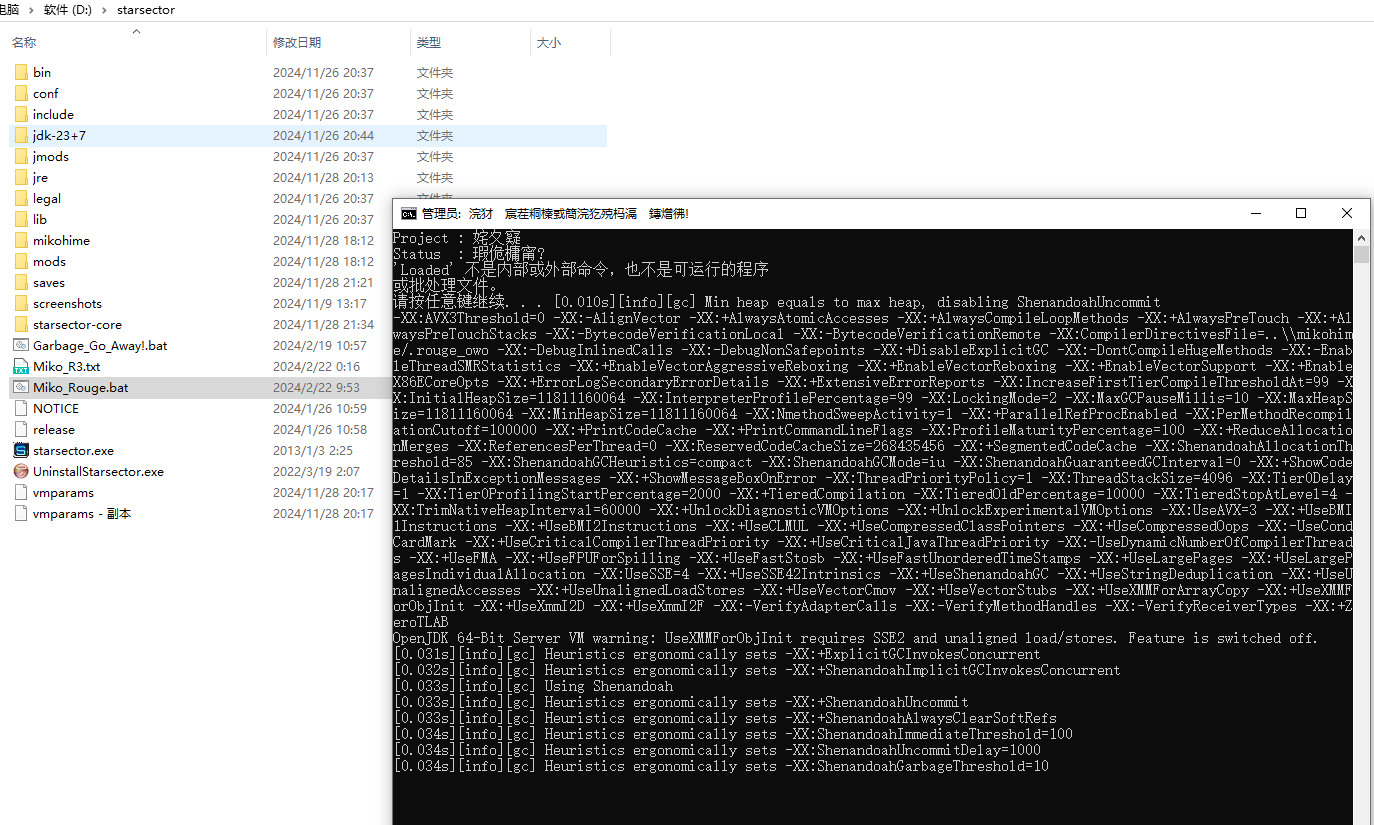Sort by 修改日期 column header
This screenshot has width=1374, height=825.
(297, 43)
